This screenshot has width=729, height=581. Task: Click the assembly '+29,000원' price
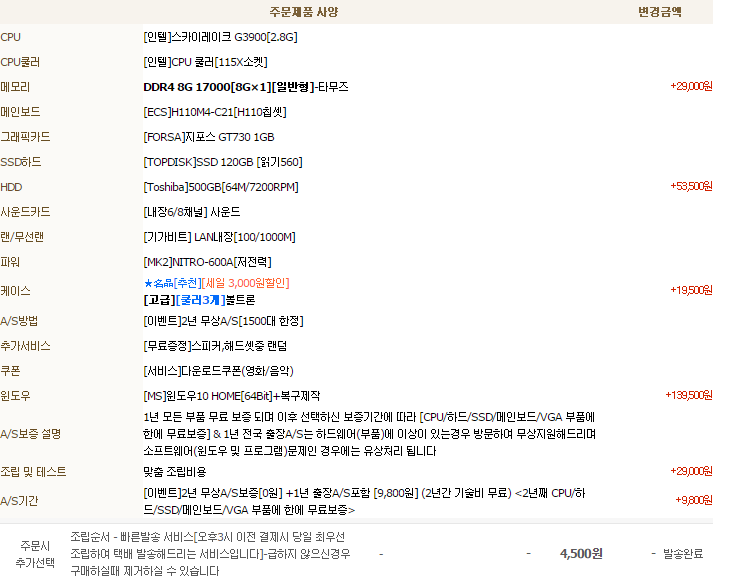[691, 471]
